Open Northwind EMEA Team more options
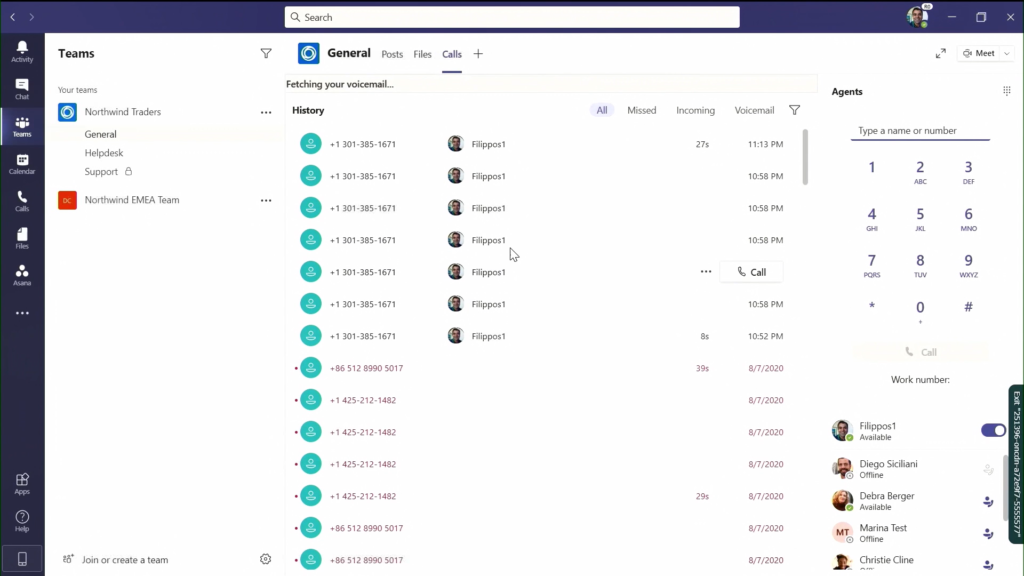1024x576 pixels. click(x=266, y=200)
